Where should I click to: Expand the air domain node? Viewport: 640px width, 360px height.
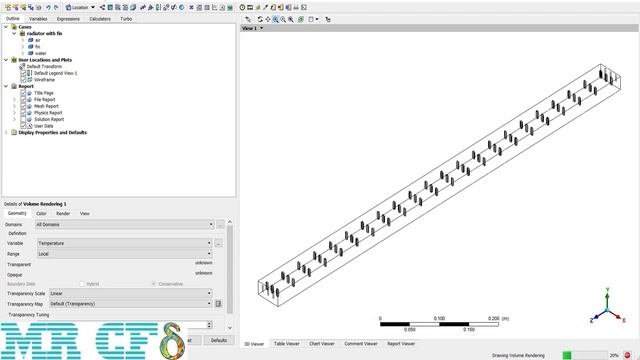(23, 40)
